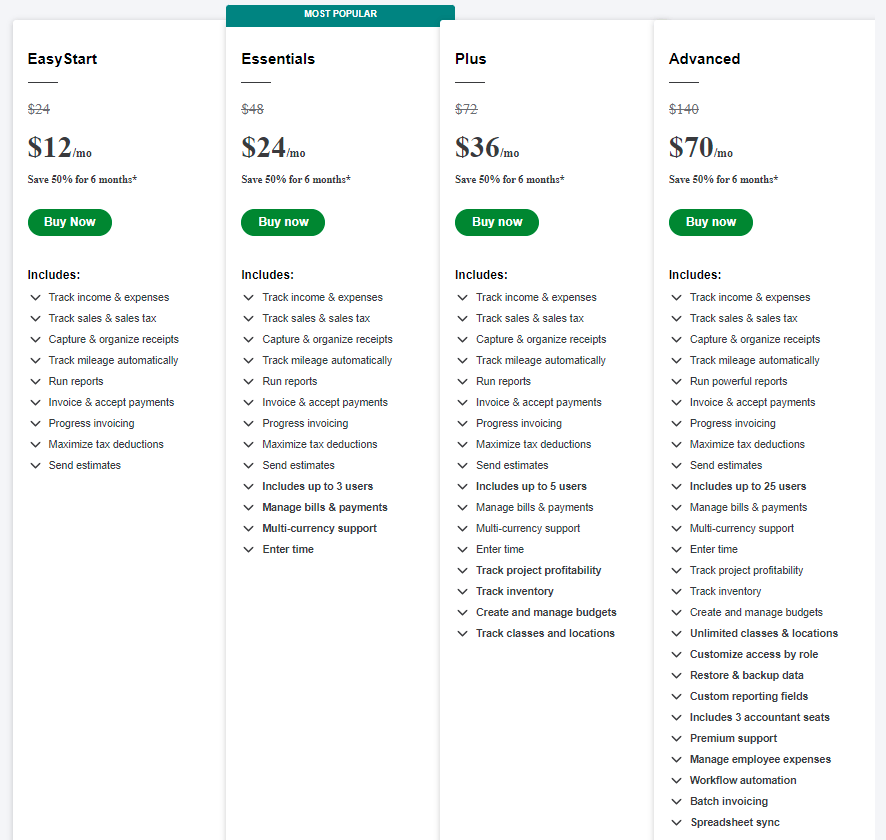Expand the chevron beside 'Includes up to 3 users'
This screenshot has width=886, height=840.
click(249, 487)
